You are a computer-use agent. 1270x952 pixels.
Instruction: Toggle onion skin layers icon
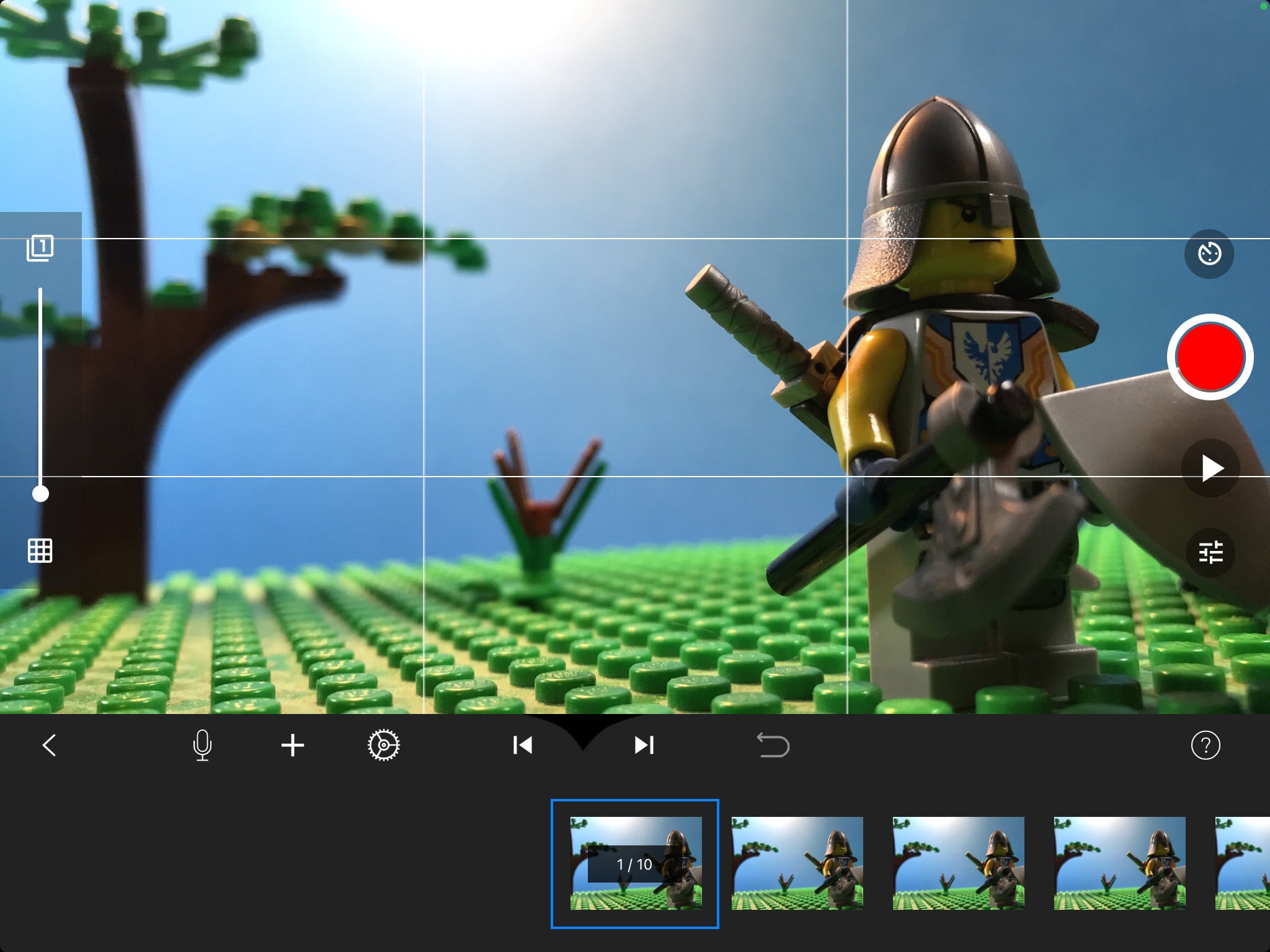(x=40, y=248)
